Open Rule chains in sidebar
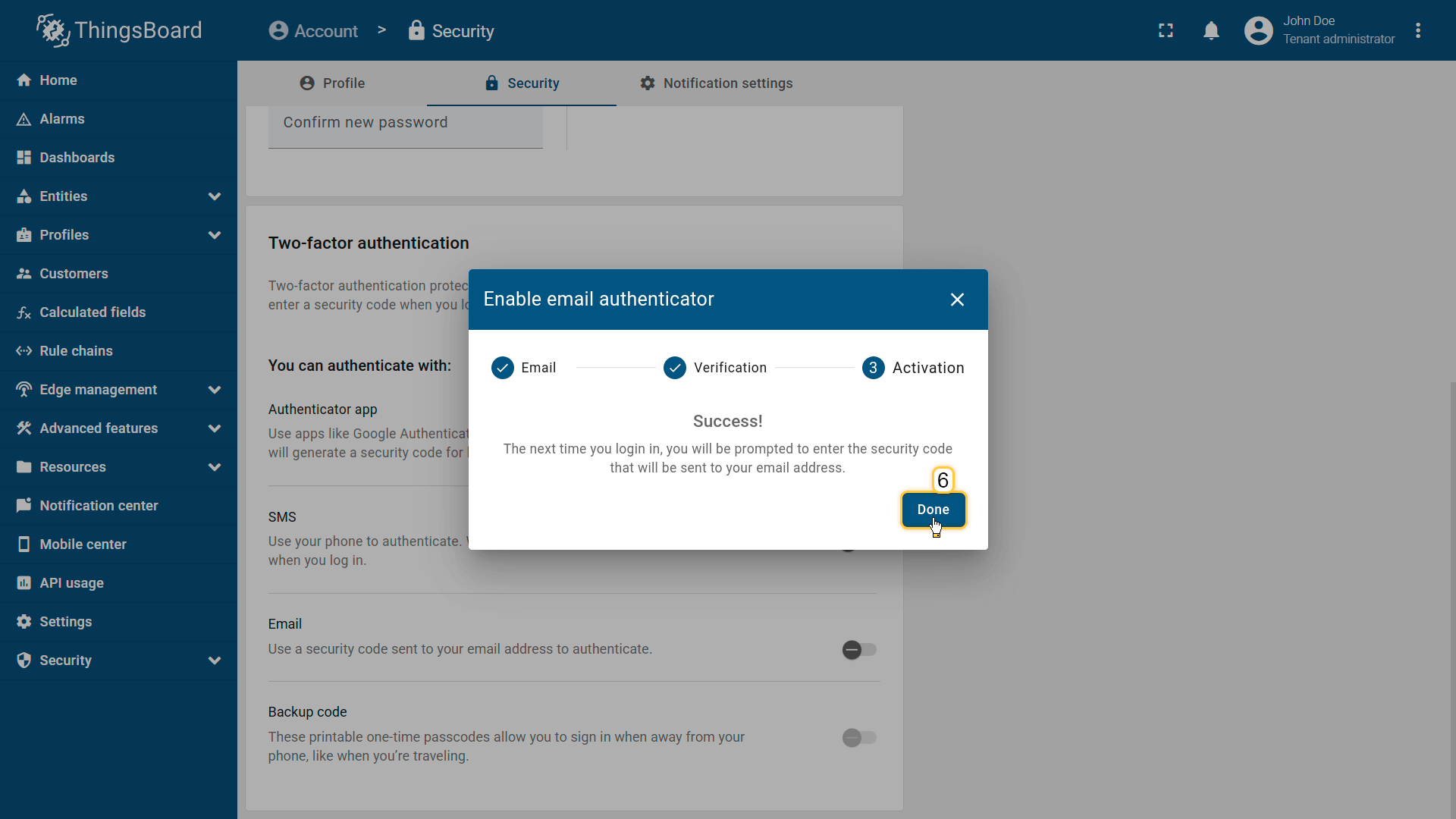 coord(76,351)
